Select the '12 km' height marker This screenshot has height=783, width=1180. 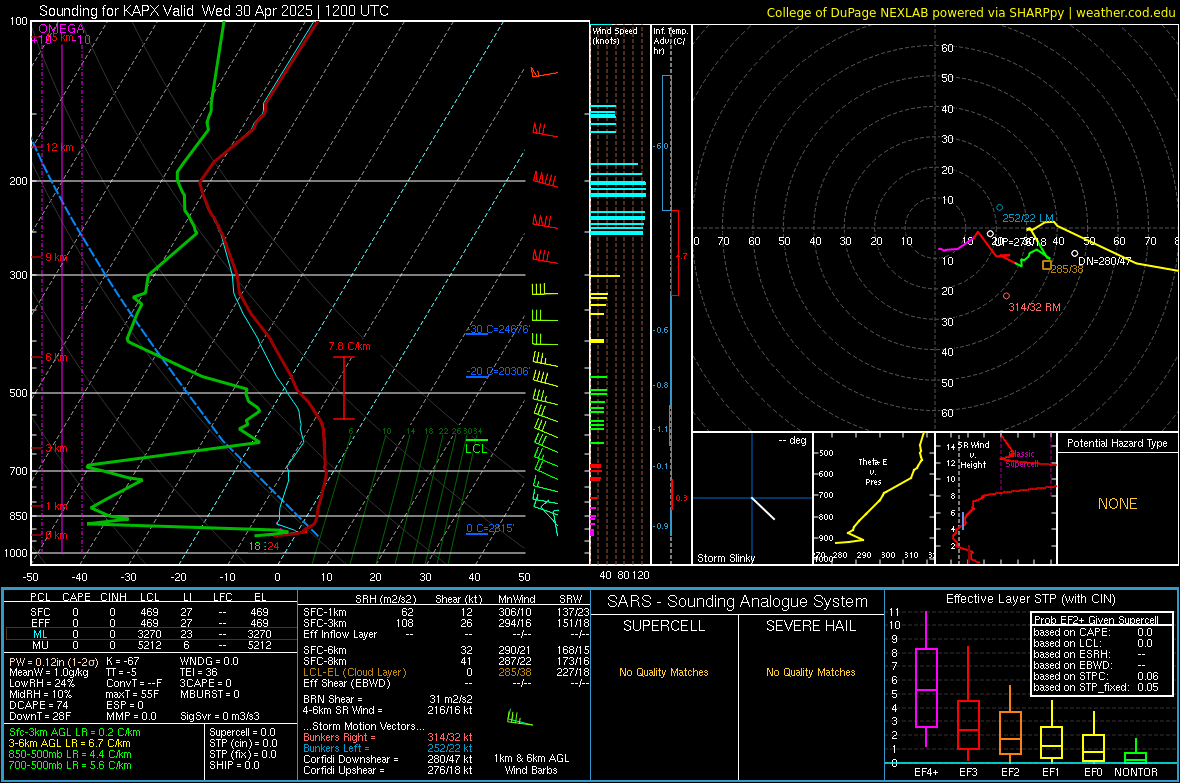click(x=59, y=147)
